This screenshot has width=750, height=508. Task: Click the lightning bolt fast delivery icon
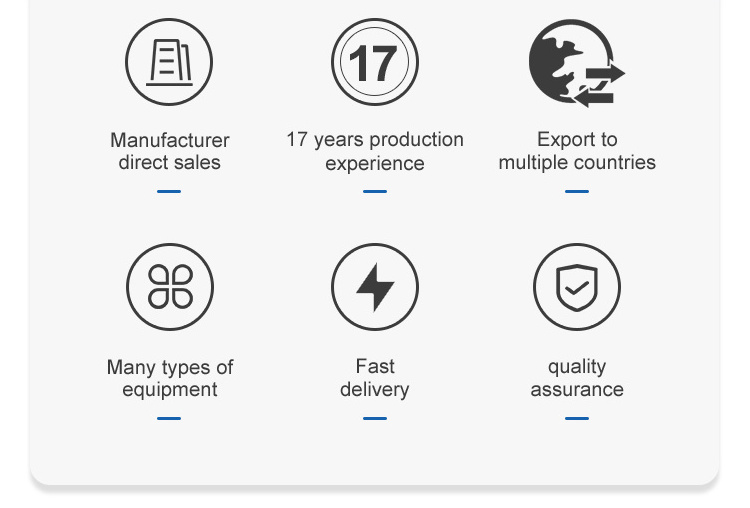[x=375, y=288]
